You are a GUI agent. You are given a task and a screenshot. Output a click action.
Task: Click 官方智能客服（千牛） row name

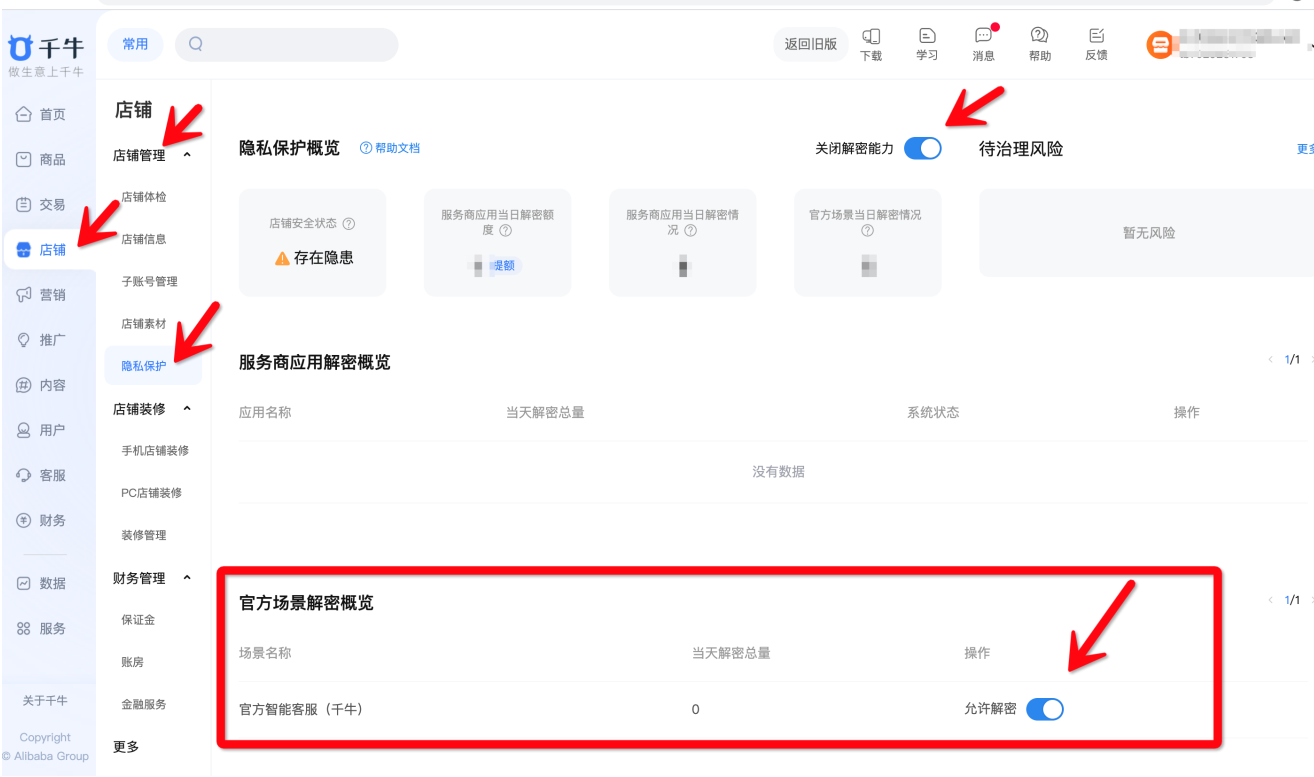pyautogui.click(x=301, y=710)
